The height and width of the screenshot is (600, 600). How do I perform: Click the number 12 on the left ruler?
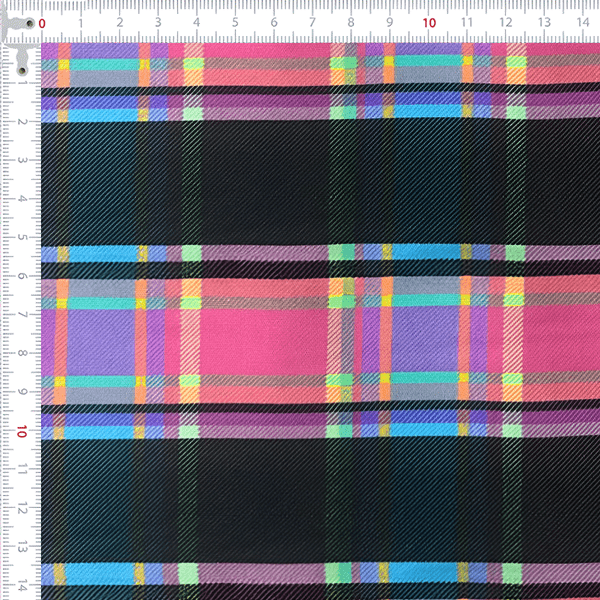pos(22,509)
